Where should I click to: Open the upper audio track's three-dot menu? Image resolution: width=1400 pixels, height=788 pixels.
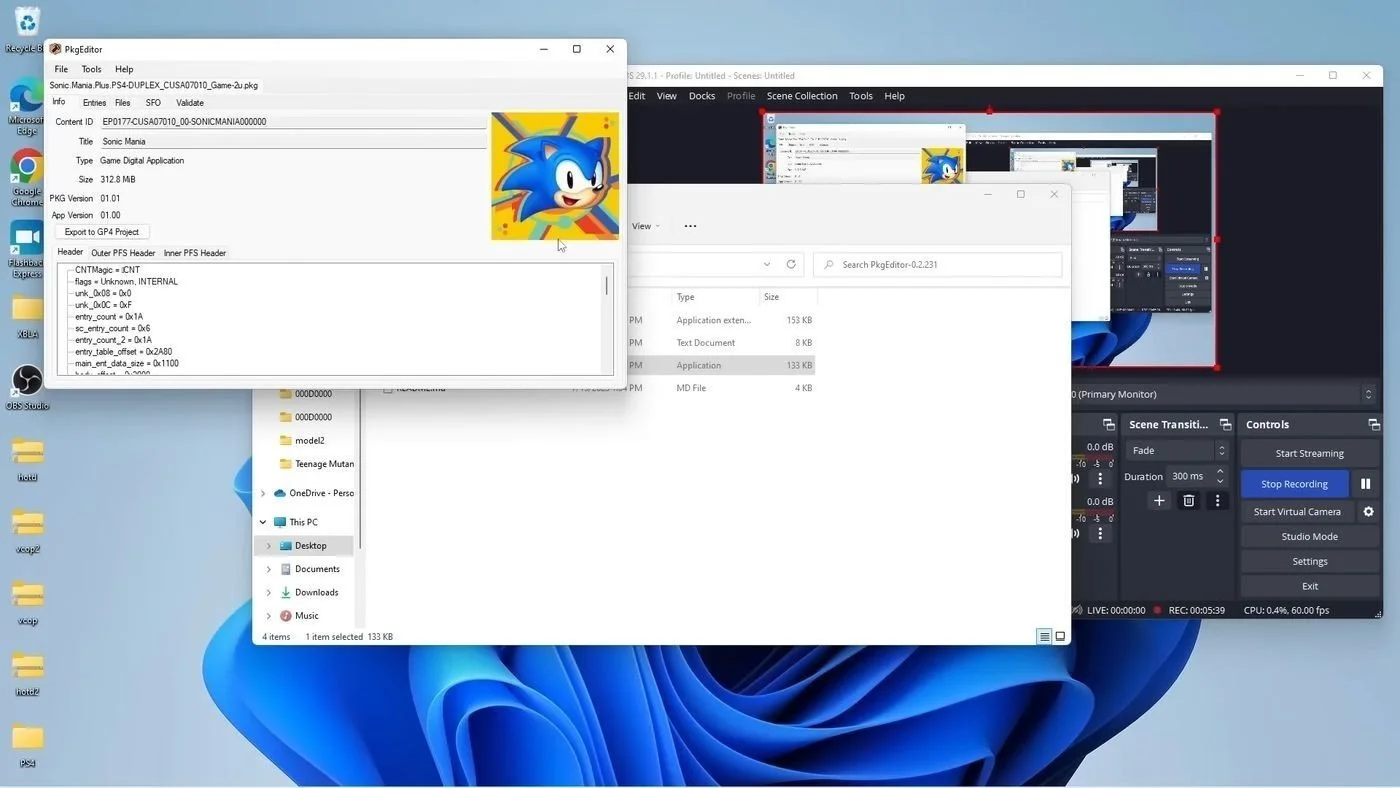(x=1100, y=479)
